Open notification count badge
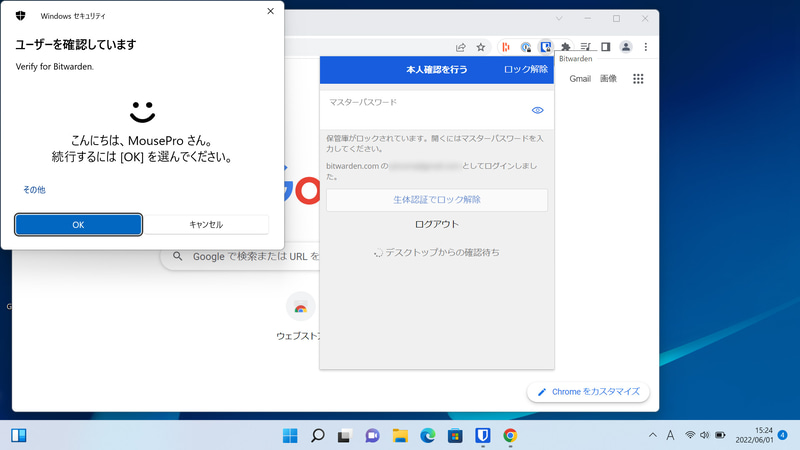This screenshot has height=450, width=800. click(783, 435)
